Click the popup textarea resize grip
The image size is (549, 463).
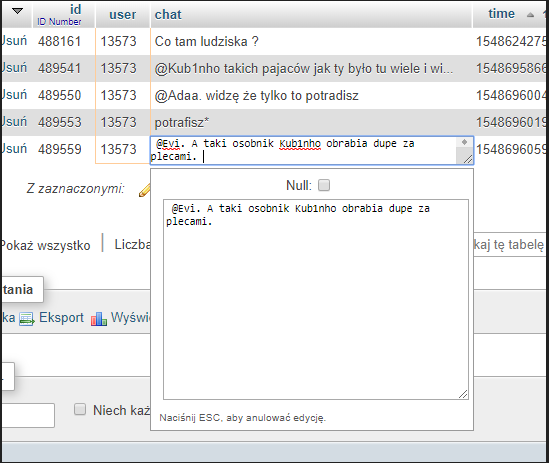click(463, 394)
